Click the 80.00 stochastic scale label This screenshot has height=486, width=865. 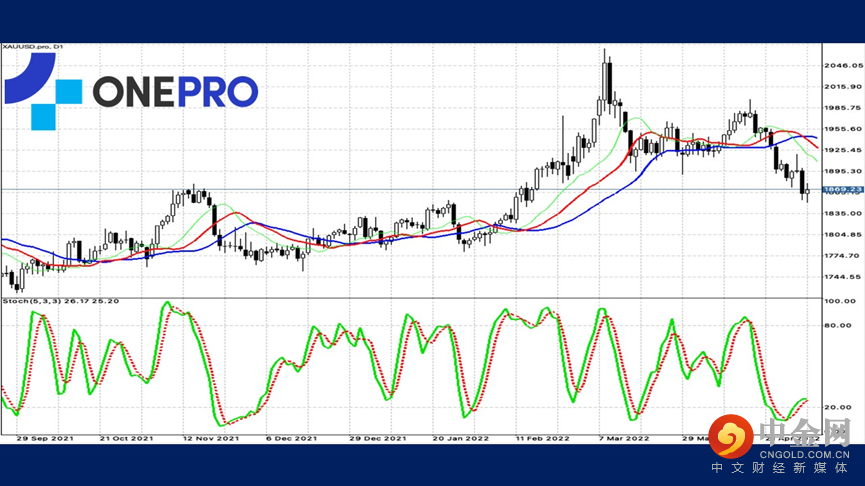click(x=839, y=325)
